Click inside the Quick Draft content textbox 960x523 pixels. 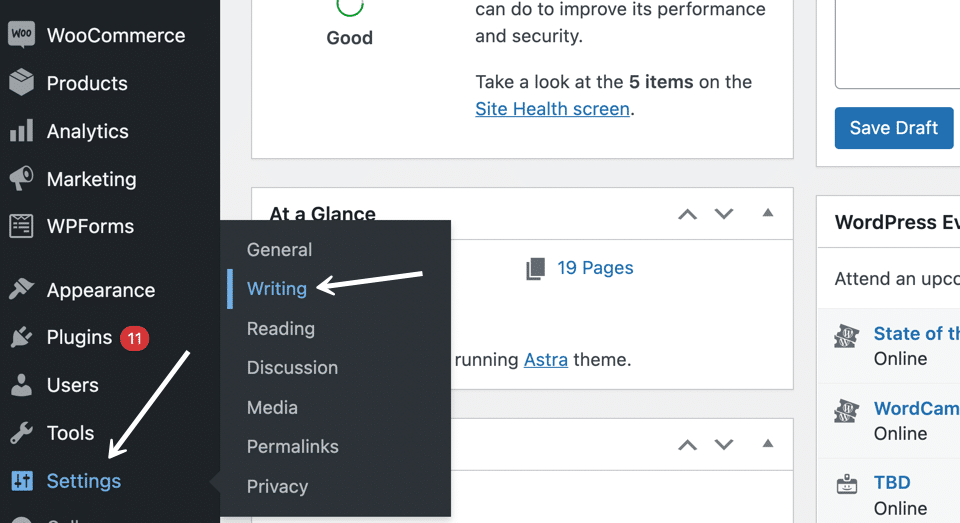pos(897,45)
